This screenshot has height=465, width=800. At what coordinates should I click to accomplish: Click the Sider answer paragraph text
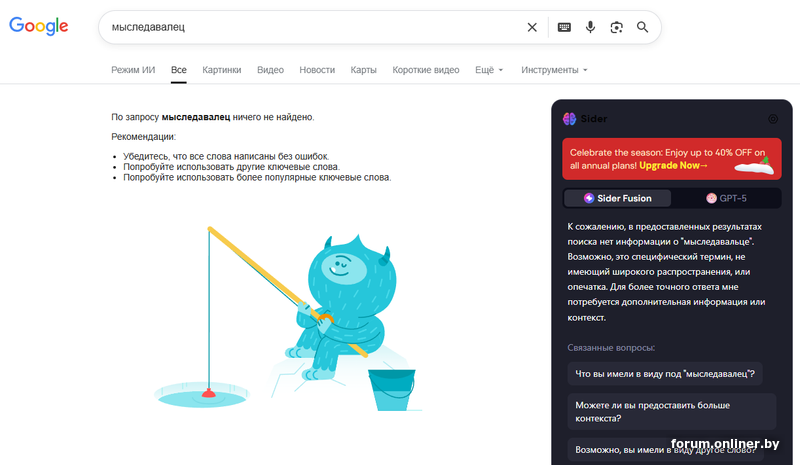(666, 272)
